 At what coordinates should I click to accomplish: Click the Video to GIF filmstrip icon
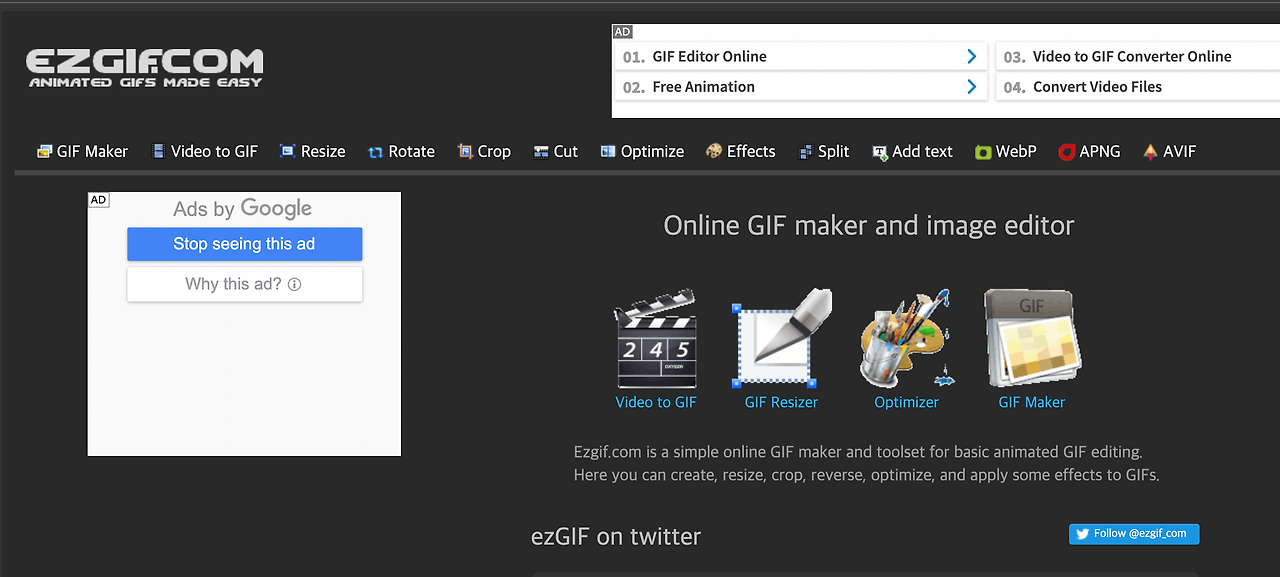[158, 152]
